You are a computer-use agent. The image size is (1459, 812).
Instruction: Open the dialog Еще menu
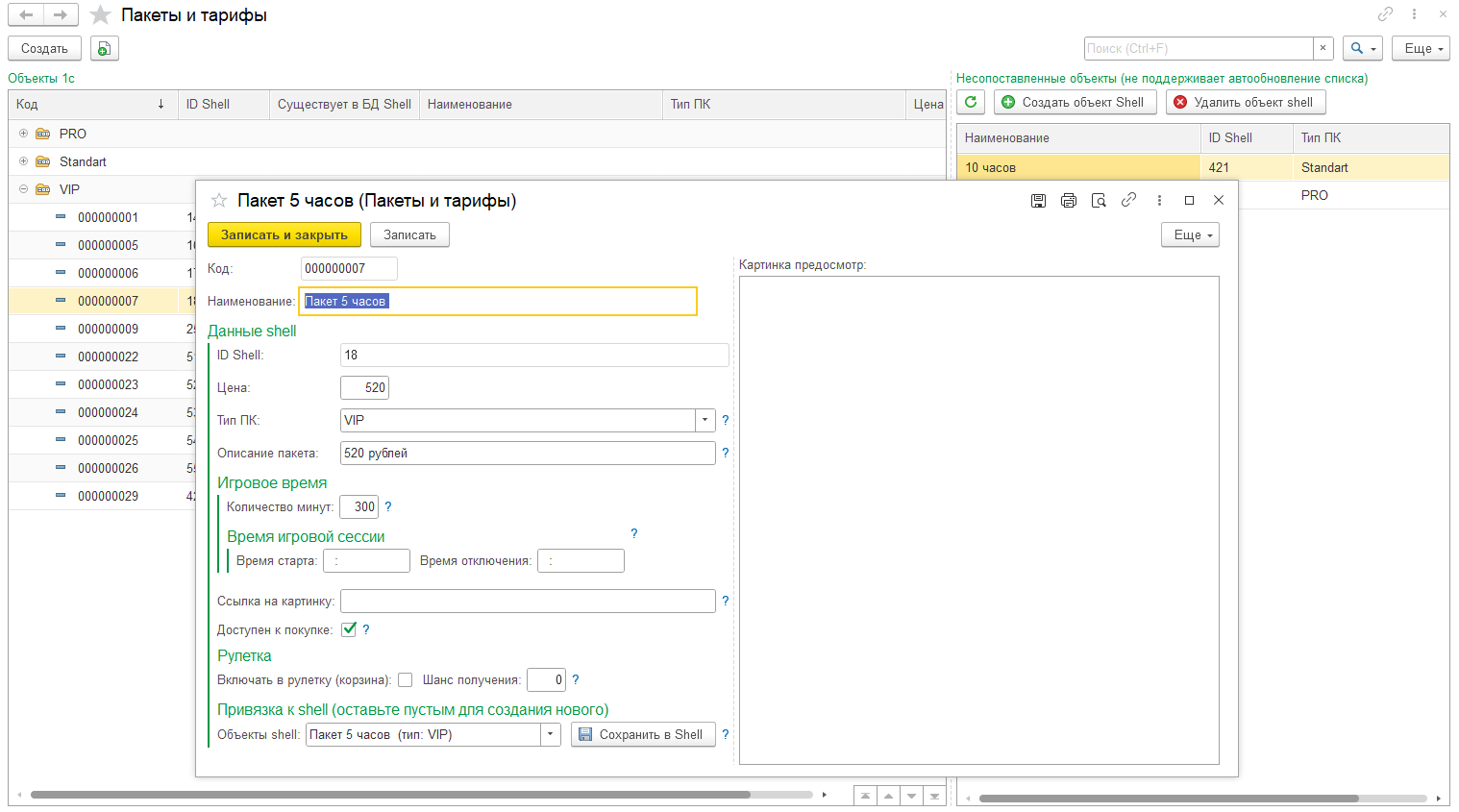tap(1190, 234)
